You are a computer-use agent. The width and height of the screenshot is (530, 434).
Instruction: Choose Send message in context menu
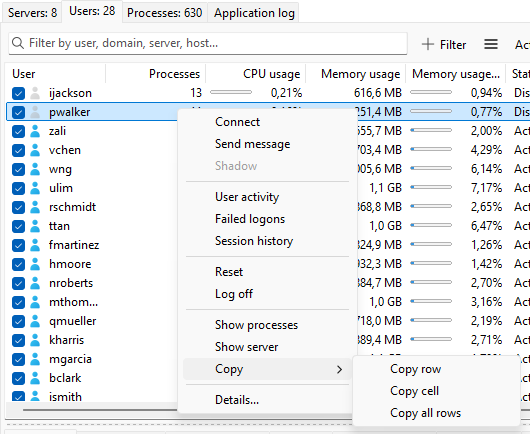[252, 144]
